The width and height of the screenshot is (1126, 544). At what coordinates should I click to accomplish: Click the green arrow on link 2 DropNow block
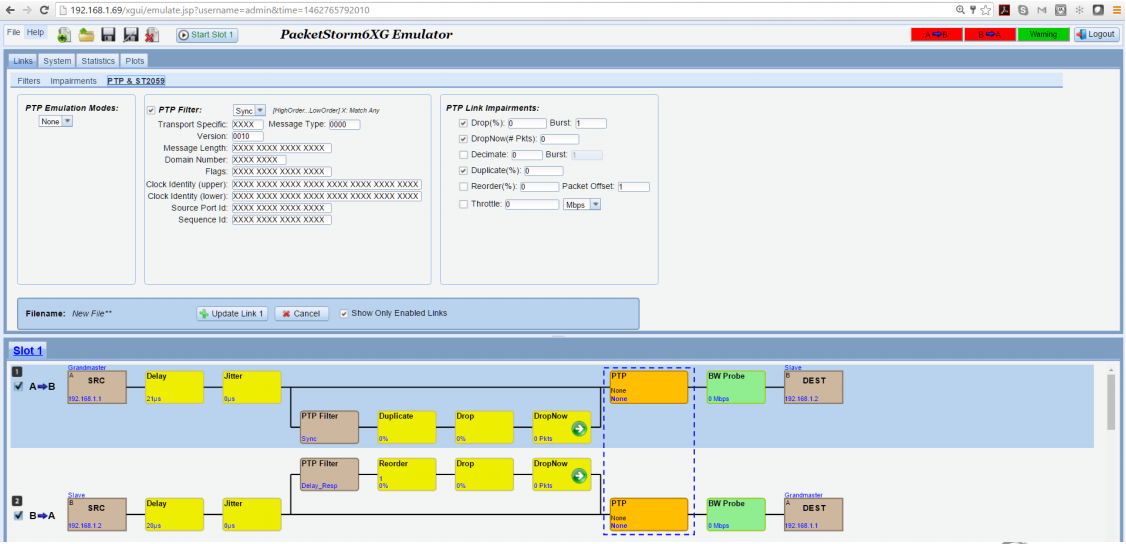point(579,476)
